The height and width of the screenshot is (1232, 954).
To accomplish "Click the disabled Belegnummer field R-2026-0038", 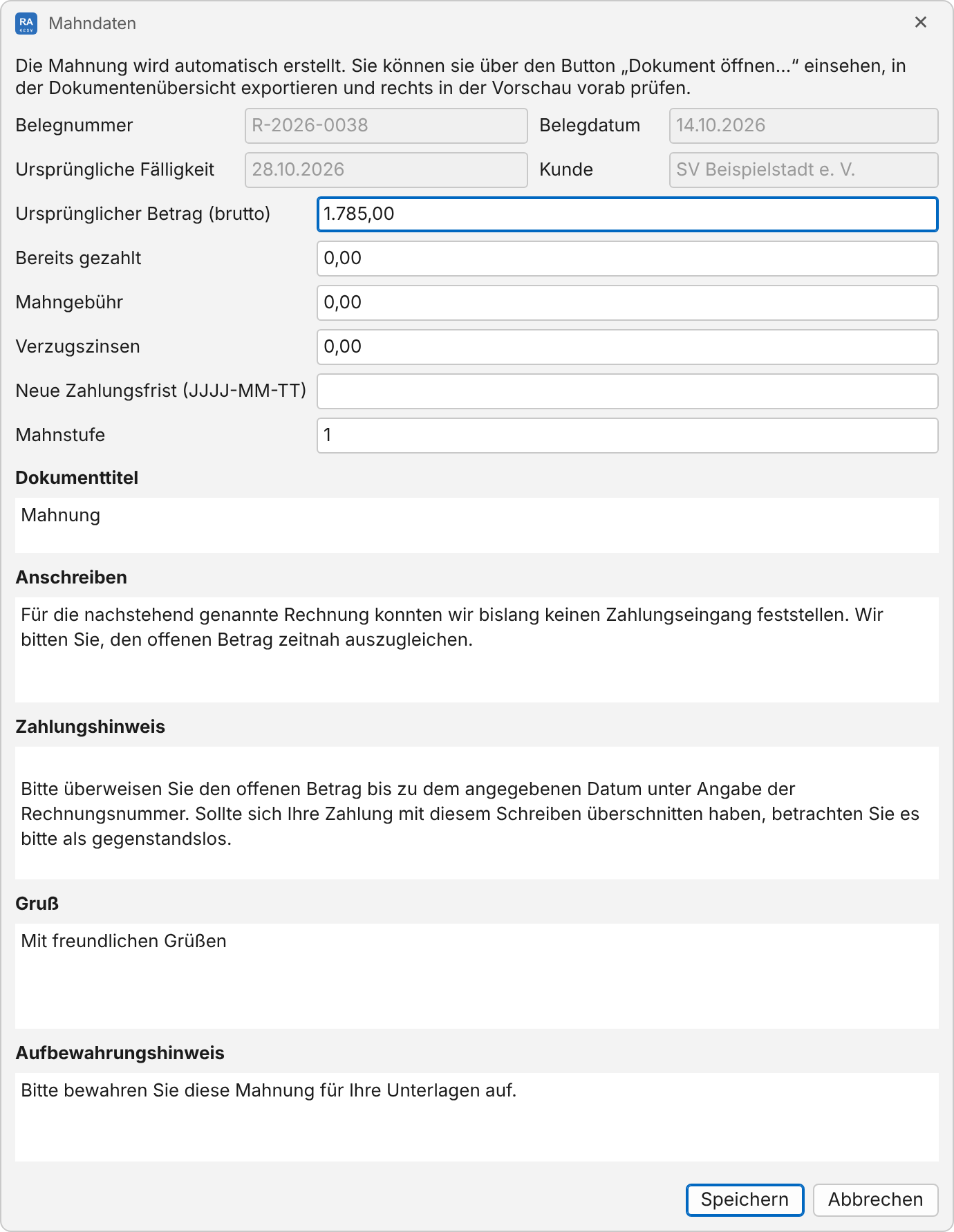I will click(x=386, y=126).
